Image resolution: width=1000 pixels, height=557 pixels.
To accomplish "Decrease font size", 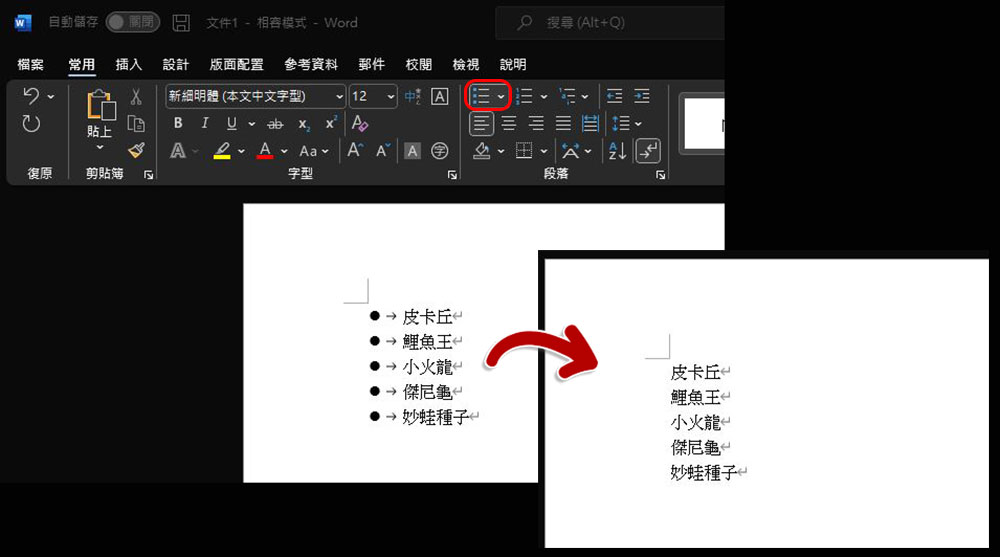I will pos(383,151).
